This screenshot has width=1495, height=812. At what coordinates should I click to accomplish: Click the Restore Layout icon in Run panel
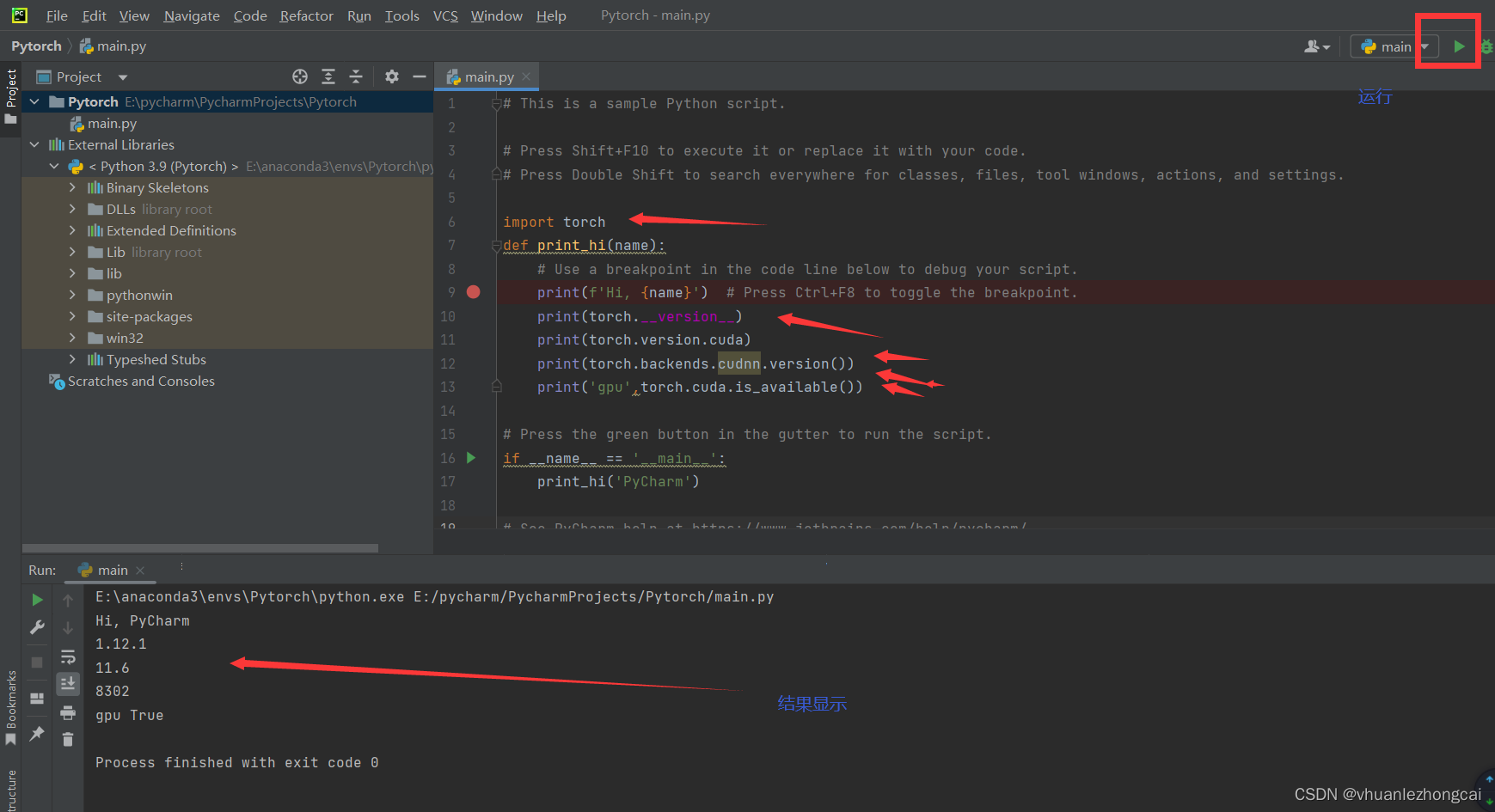pos(37,699)
